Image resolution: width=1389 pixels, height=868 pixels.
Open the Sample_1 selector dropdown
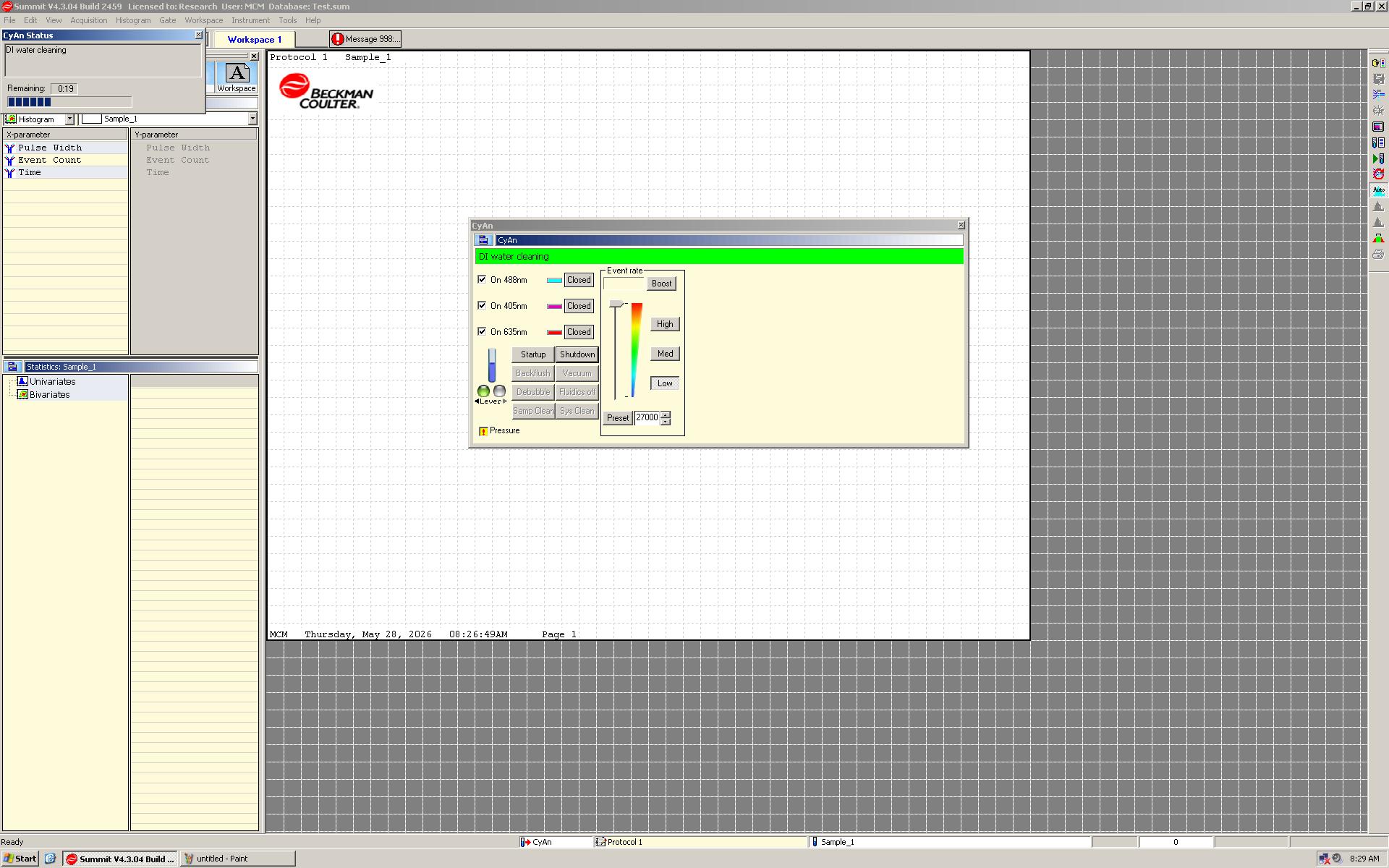(252, 119)
